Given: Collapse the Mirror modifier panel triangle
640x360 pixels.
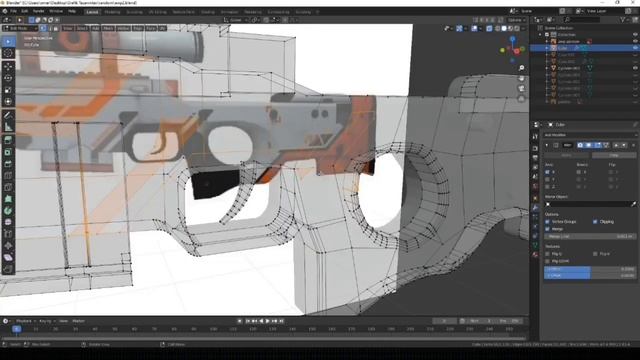Looking at the screenshot, I should tap(547, 145).
